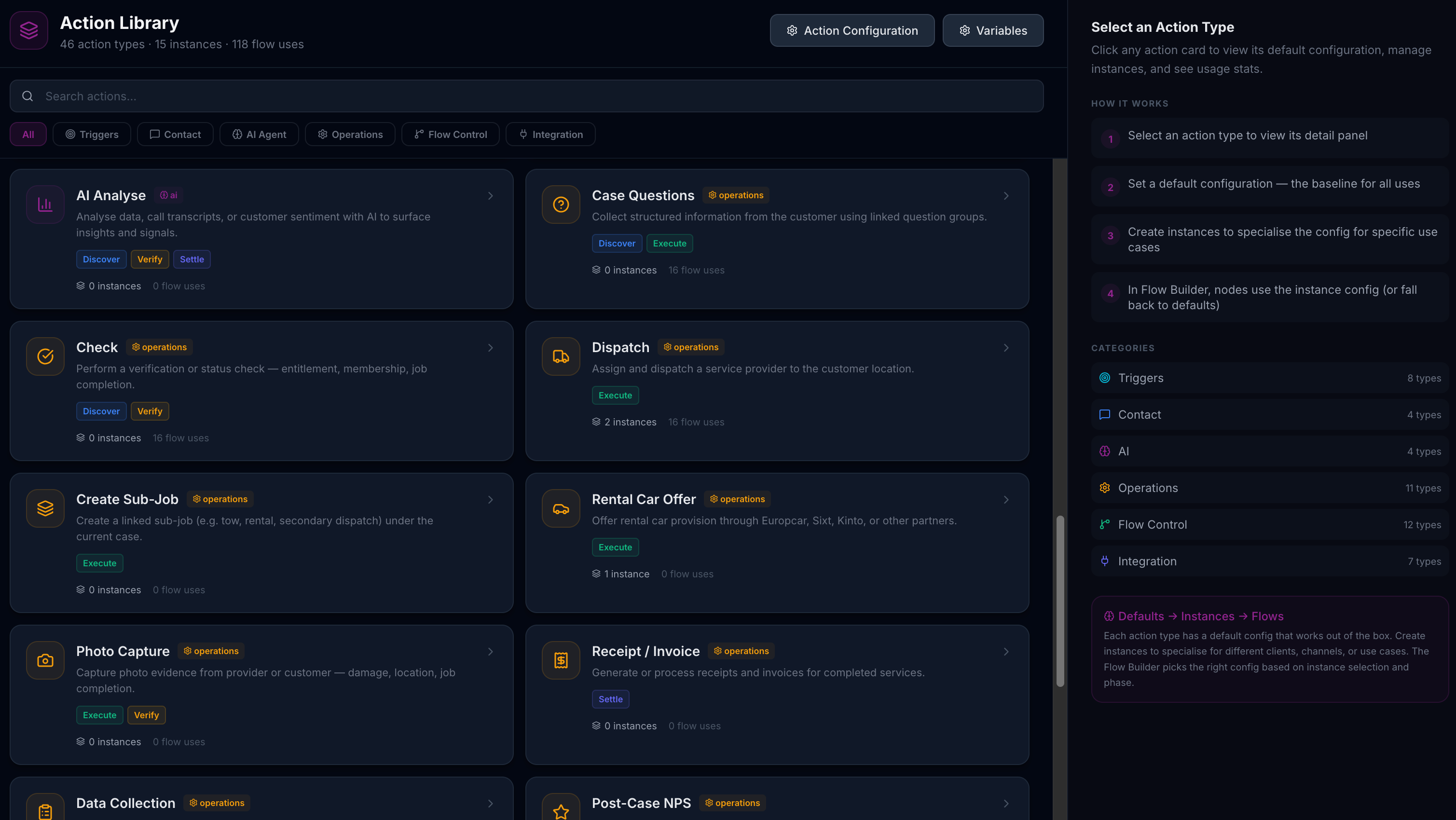Expand the Create Sub-Job card chevron
Viewport: 1456px width, 820px height.
[491, 500]
